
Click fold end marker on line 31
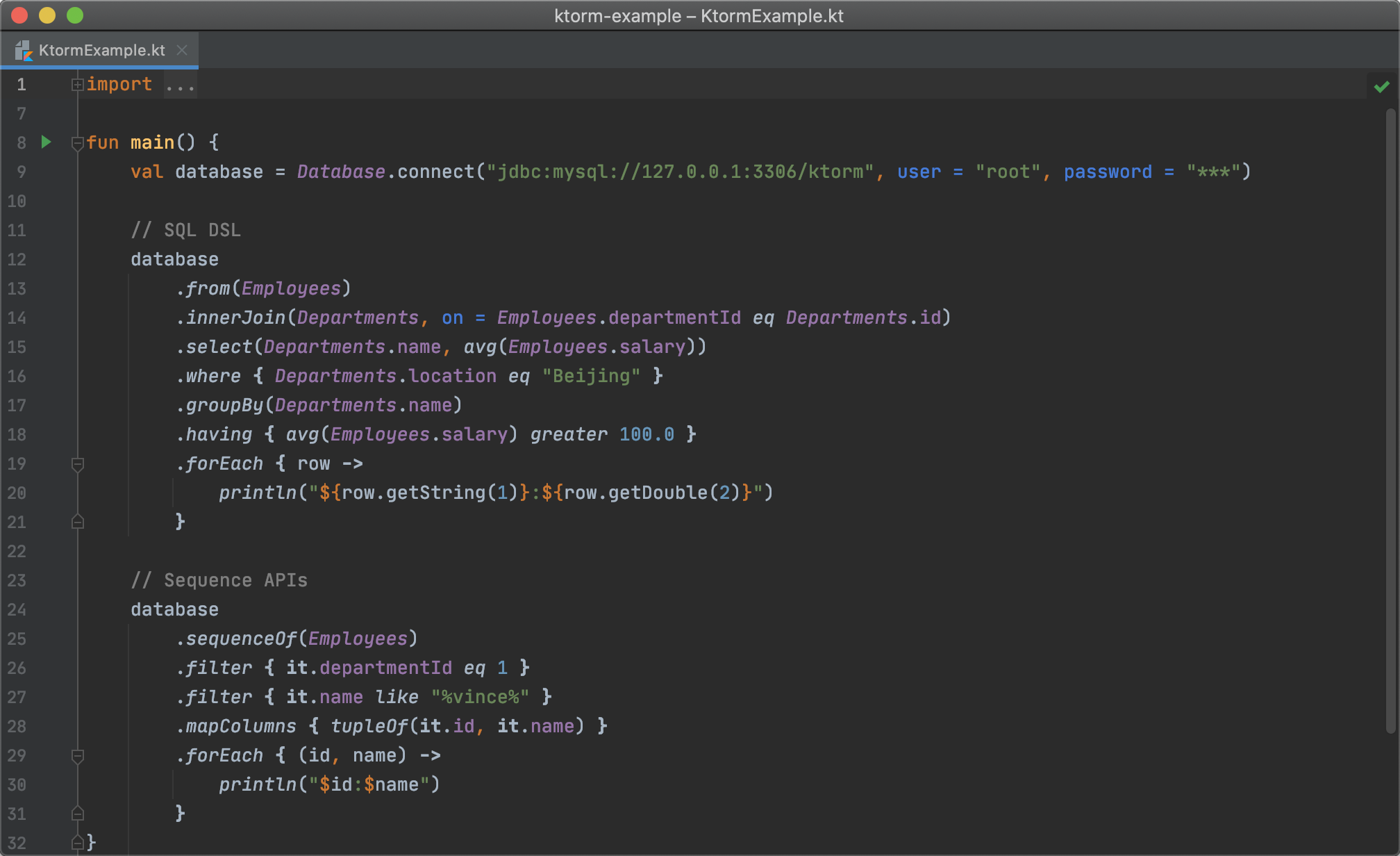click(77, 814)
